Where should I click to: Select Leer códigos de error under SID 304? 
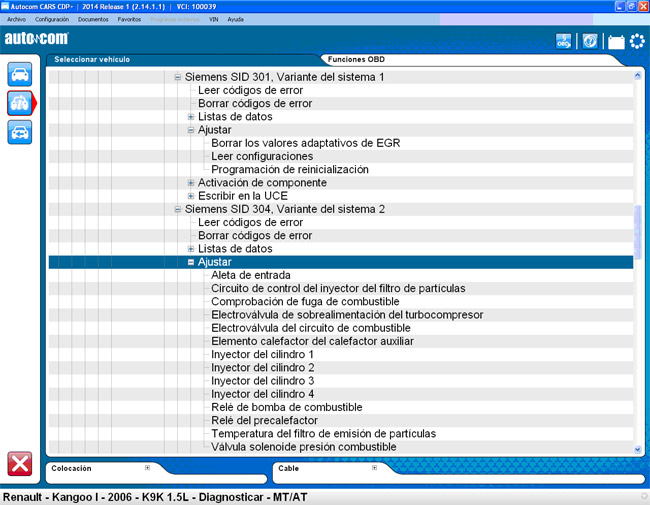[250, 222]
